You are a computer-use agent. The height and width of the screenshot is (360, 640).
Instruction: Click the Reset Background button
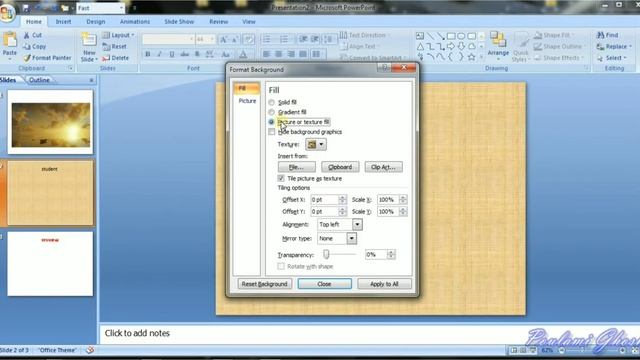click(264, 284)
